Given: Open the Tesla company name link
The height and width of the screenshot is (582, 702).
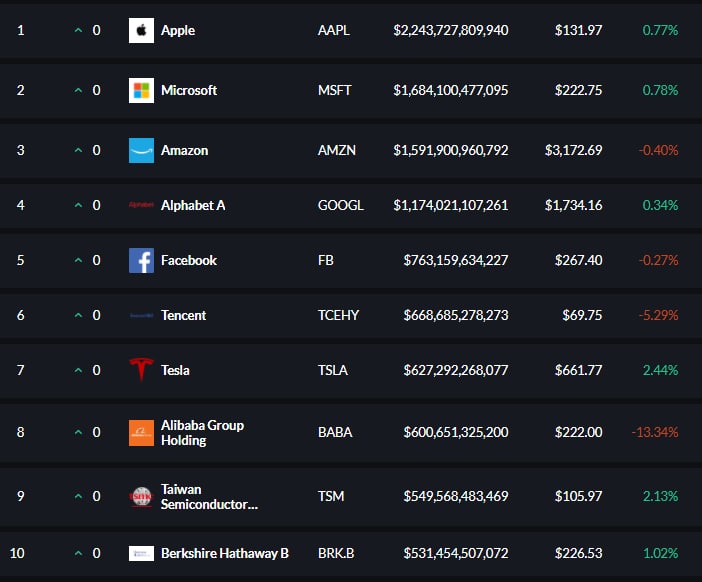Looking at the screenshot, I should (175, 371).
